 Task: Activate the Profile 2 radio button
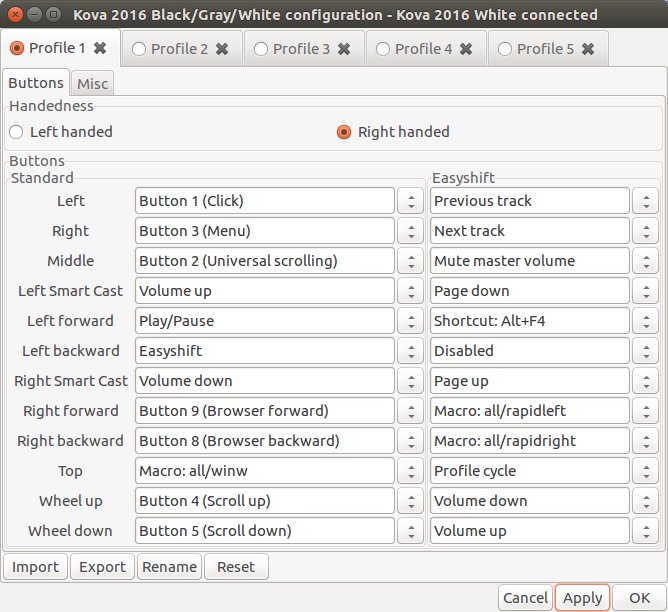(x=139, y=49)
